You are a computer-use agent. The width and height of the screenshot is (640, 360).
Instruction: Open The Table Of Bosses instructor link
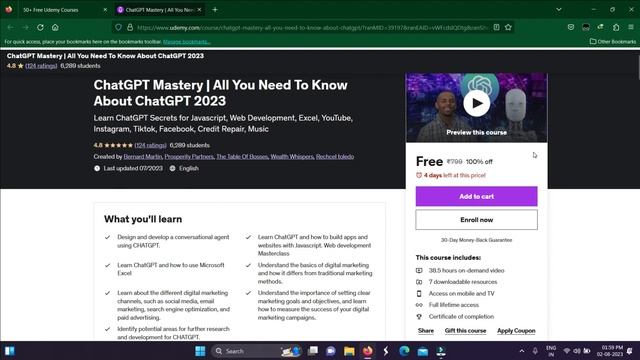pos(242,157)
